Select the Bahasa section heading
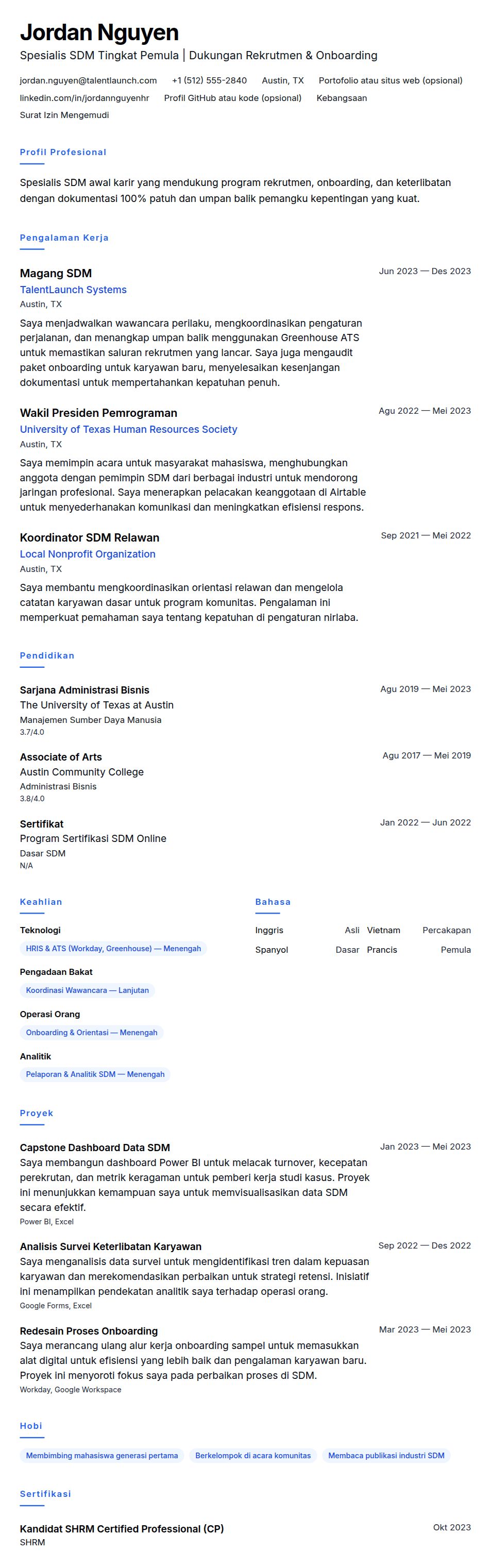This screenshot has height=1568, width=491. click(x=273, y=902)
